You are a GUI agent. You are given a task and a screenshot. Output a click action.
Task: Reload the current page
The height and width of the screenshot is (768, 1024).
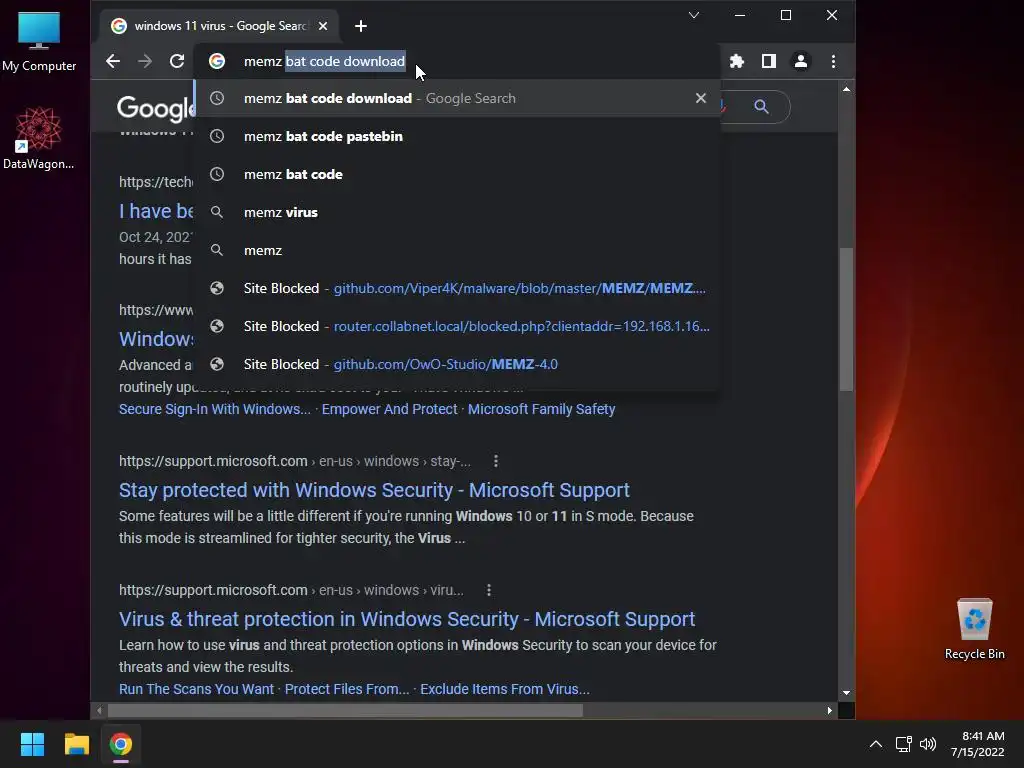pyautogui.click(x=177, y=61)
